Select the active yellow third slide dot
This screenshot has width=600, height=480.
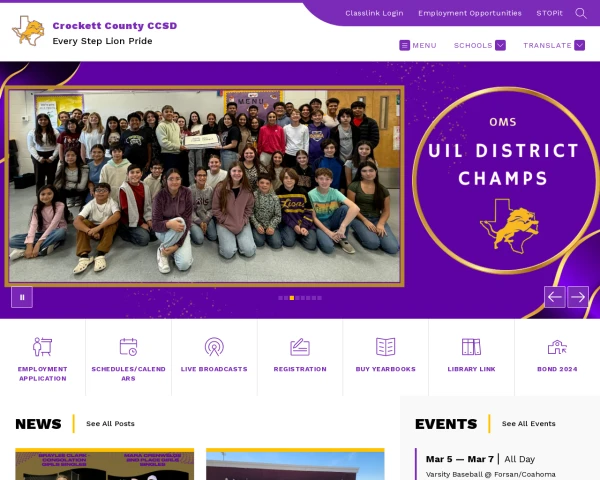point(292,298)
